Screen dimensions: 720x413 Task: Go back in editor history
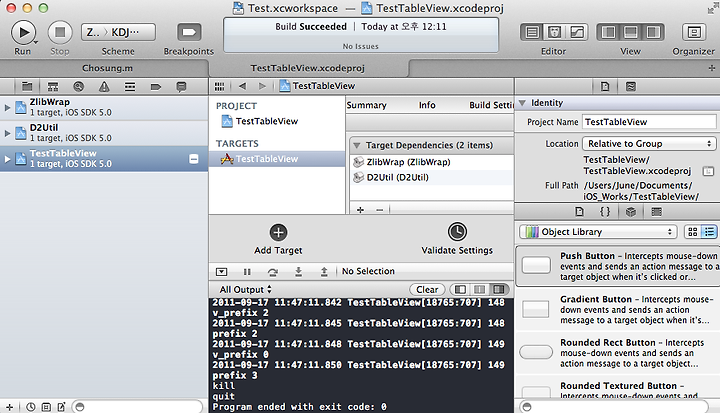coord(242,86)
